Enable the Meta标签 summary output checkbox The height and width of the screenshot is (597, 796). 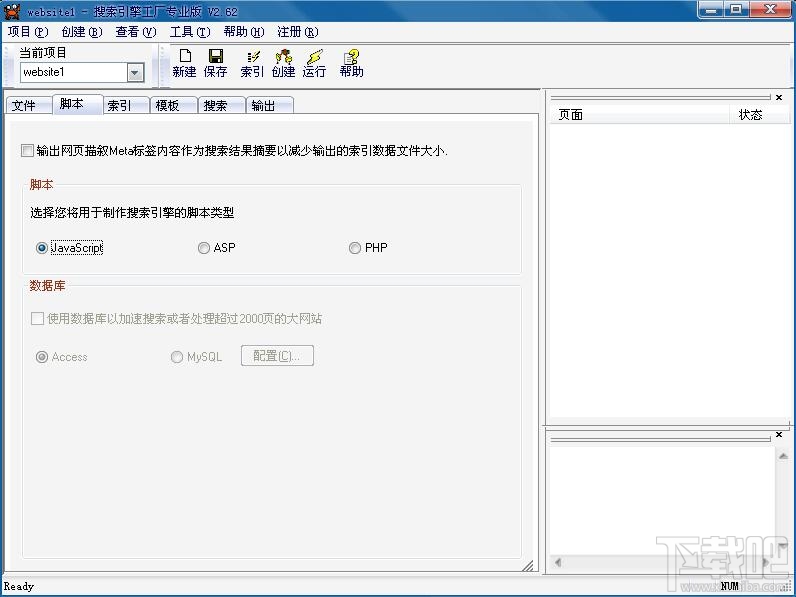point(27,150)
